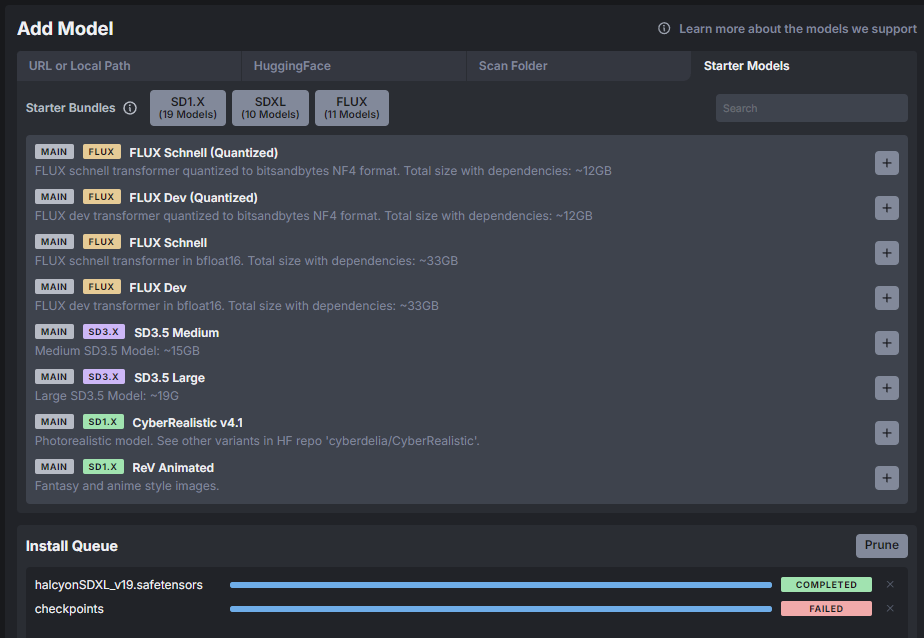Remove halcyonSDXL_v19.safetensors from install queue
924x638 pixels.
pyautogui.click(x=890, y=584)
